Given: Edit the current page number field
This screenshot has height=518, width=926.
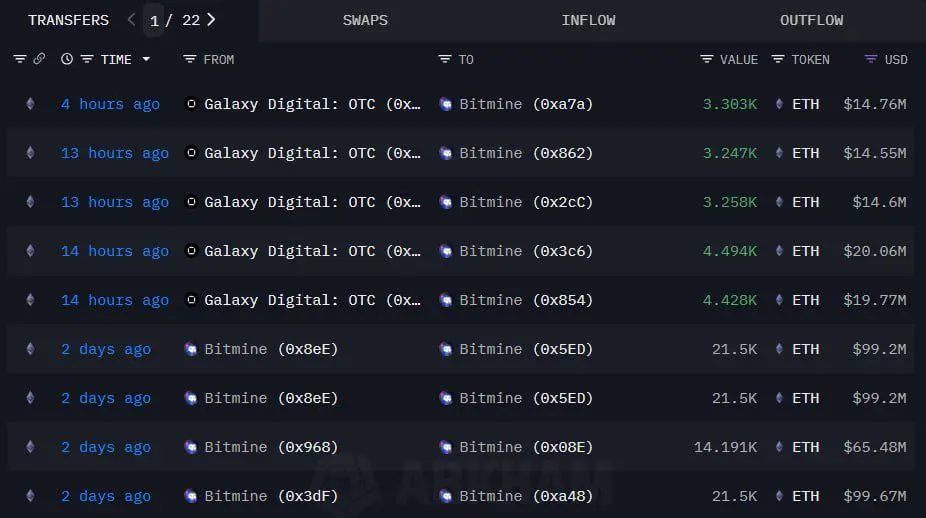Looking at the screenshot, I should [154, 21].
